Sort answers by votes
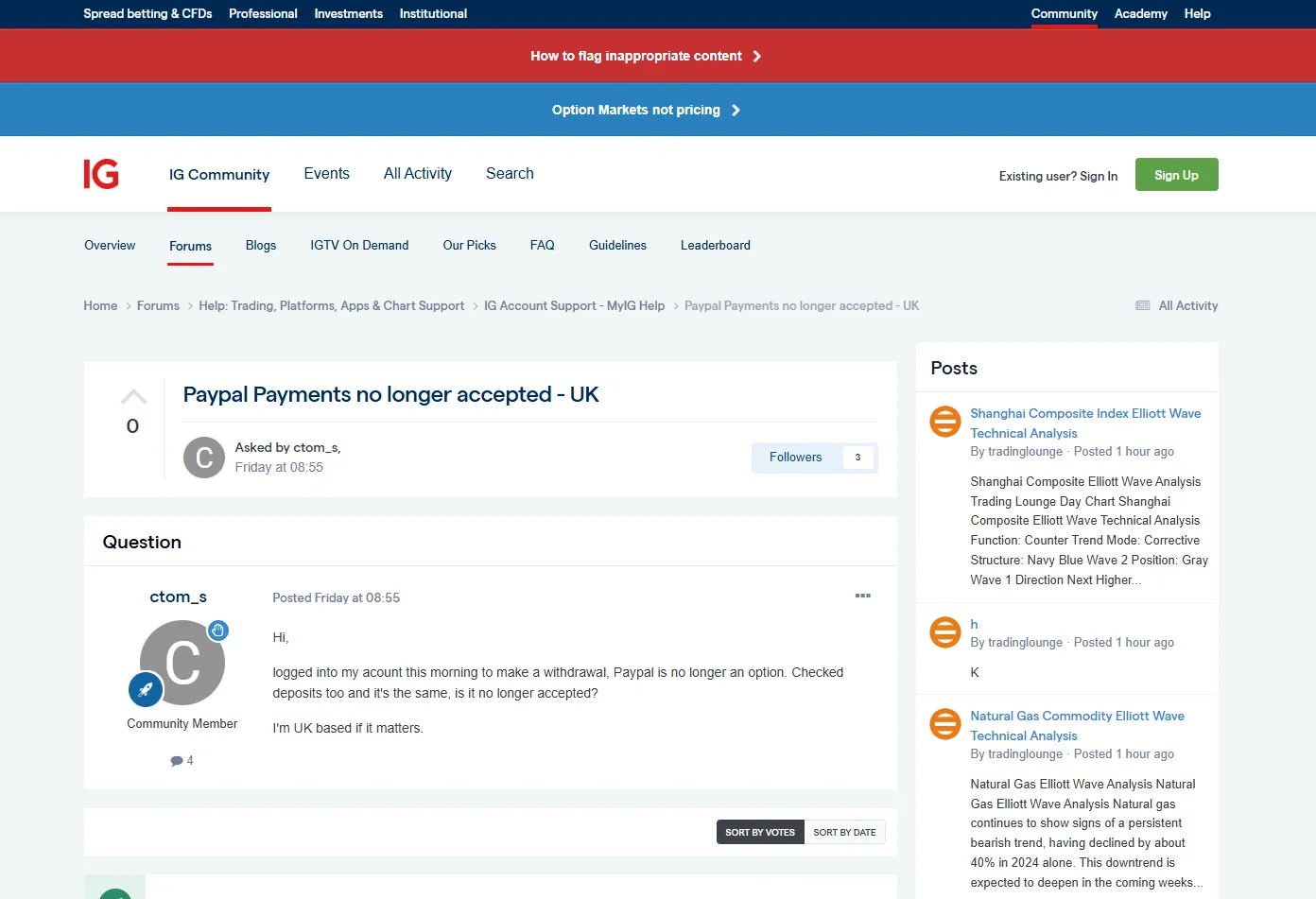 tap(760, 832)
